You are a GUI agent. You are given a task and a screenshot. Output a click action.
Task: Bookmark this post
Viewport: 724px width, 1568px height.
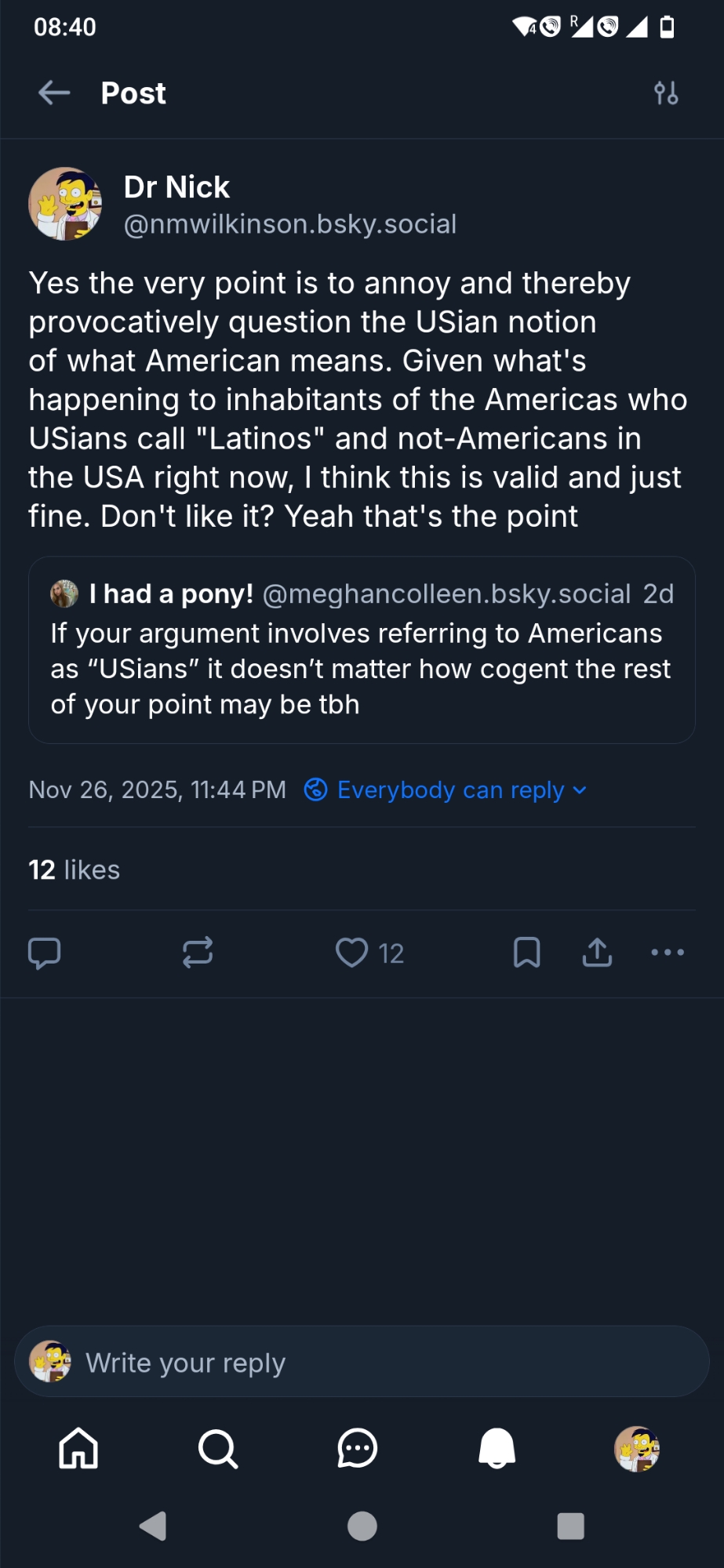[526, 953]
